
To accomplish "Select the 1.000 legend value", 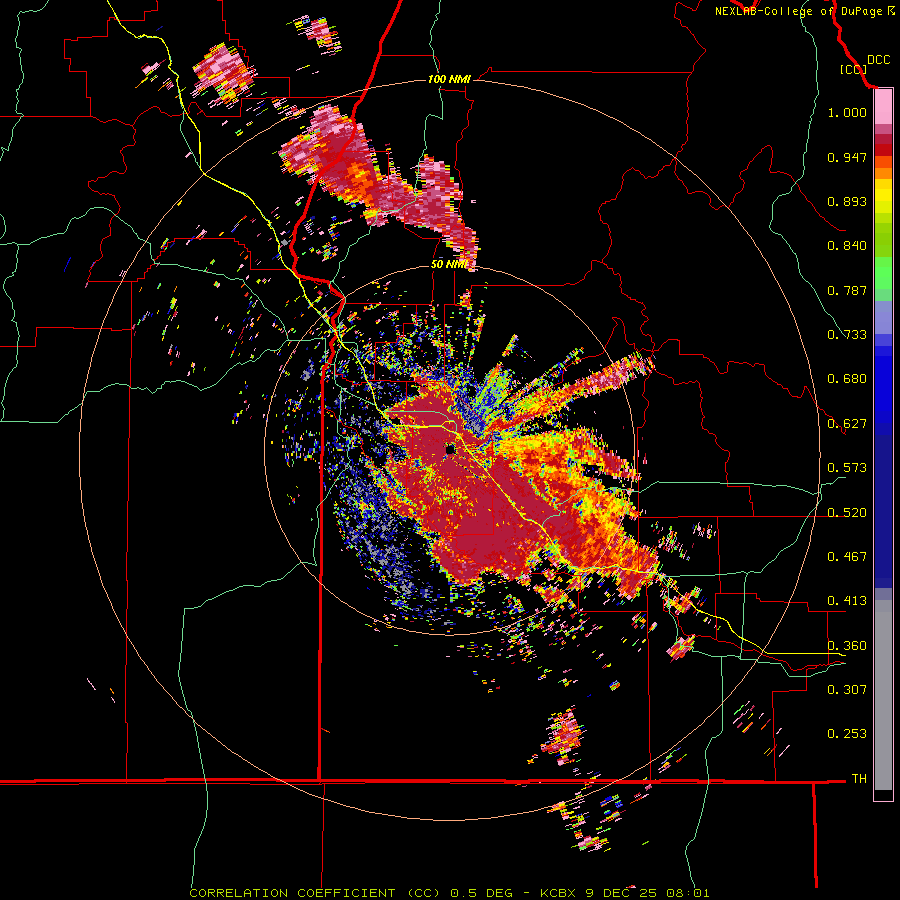I will [x=847, y=112].
